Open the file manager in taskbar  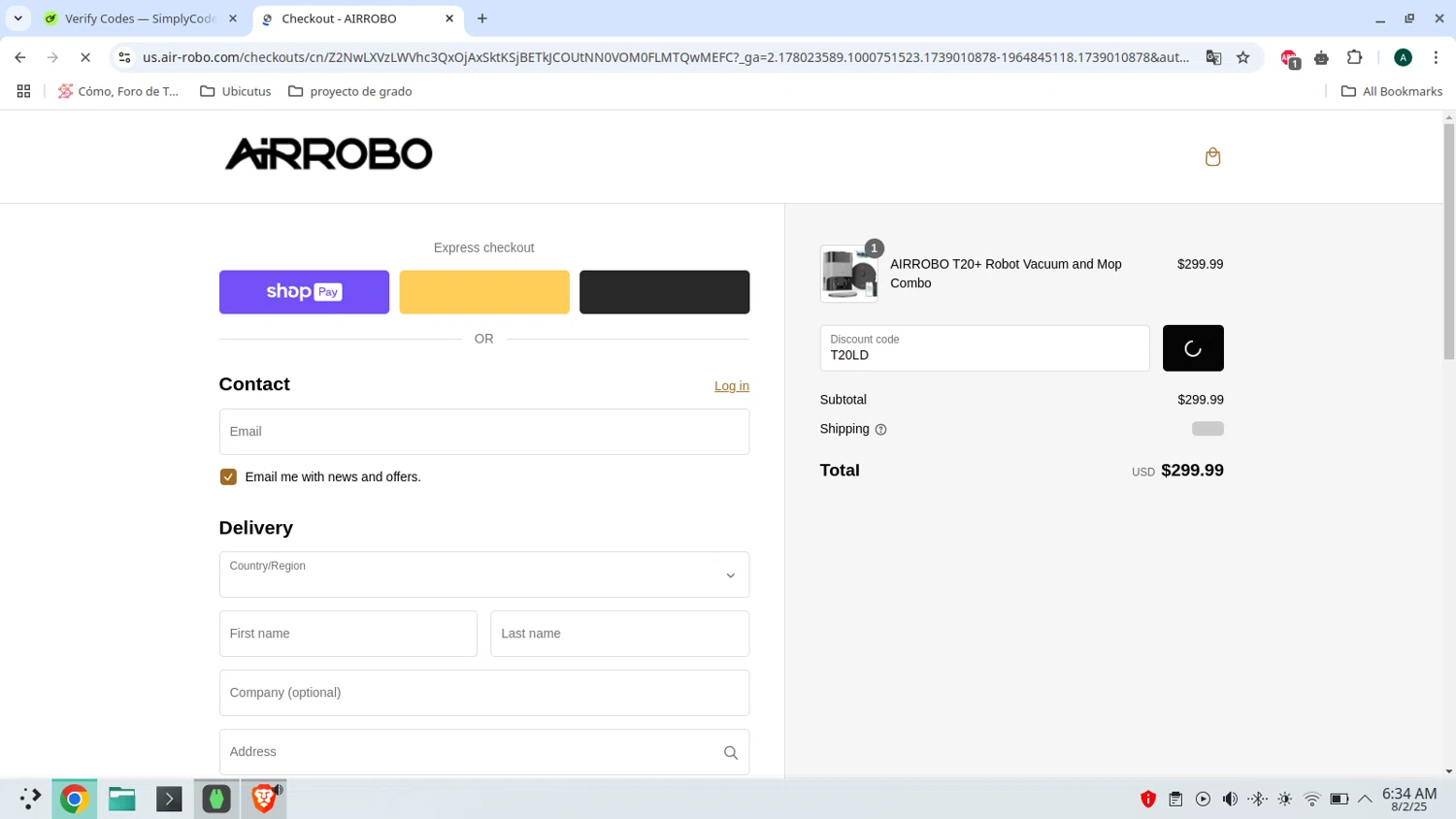(x=121, y=799)
